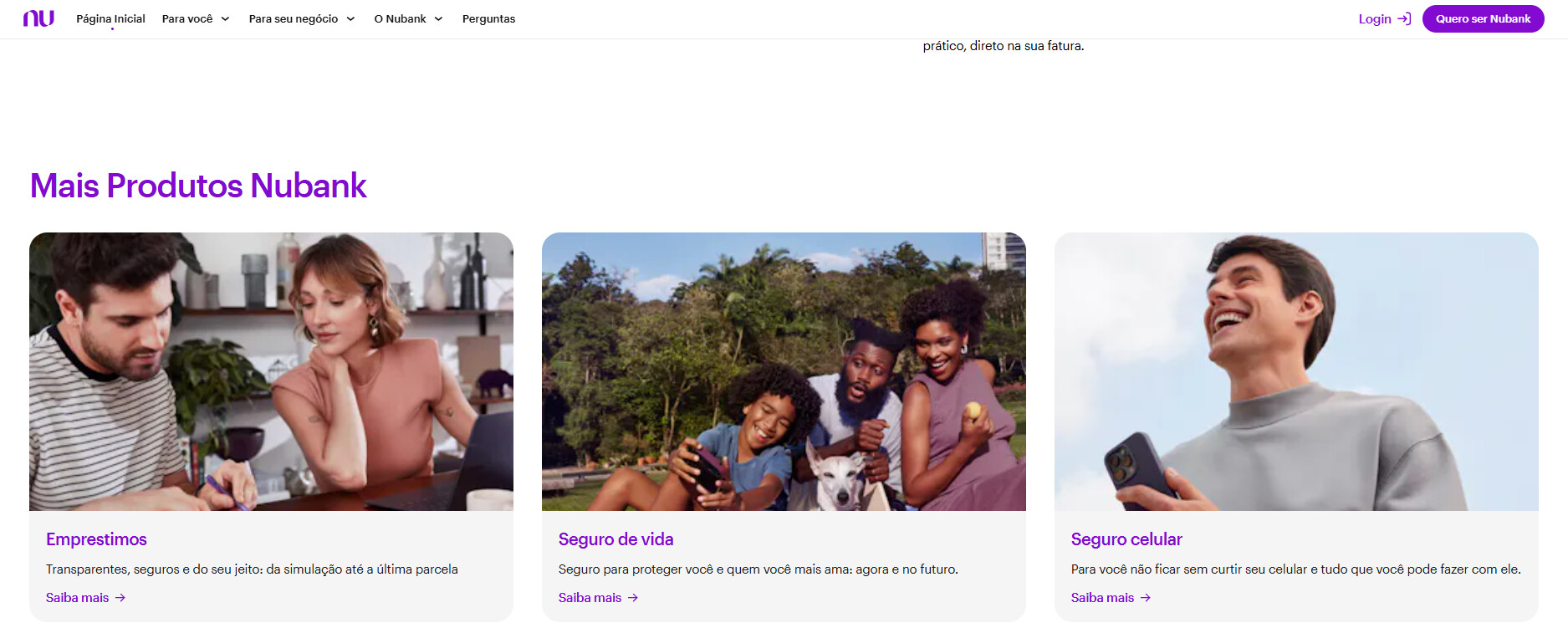Open the Seguro de vida title link

coord(615,539)
